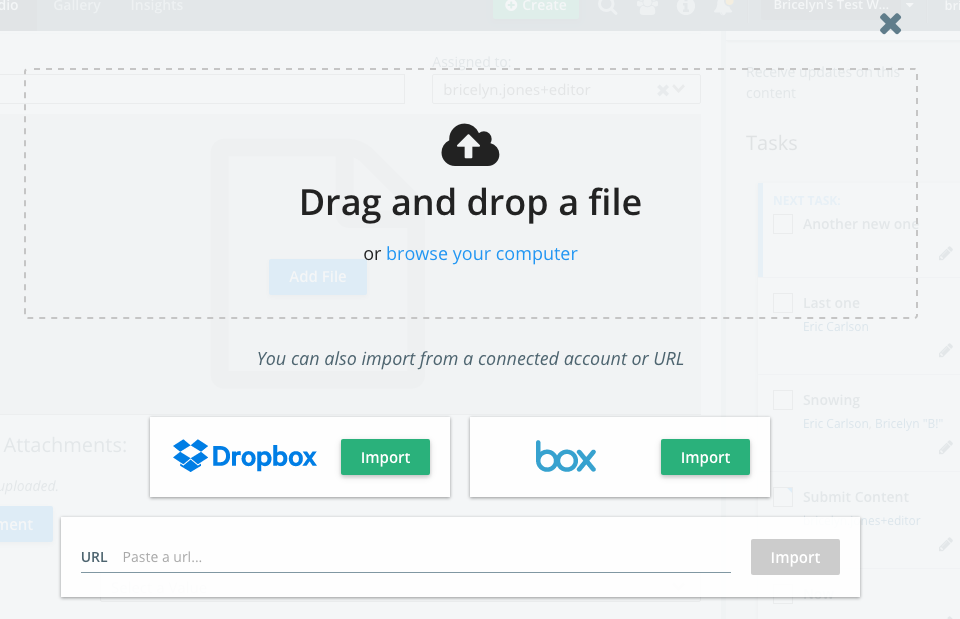960x619 pixels.
Task: Open browse your computer link
Action: tap(481, 253)
